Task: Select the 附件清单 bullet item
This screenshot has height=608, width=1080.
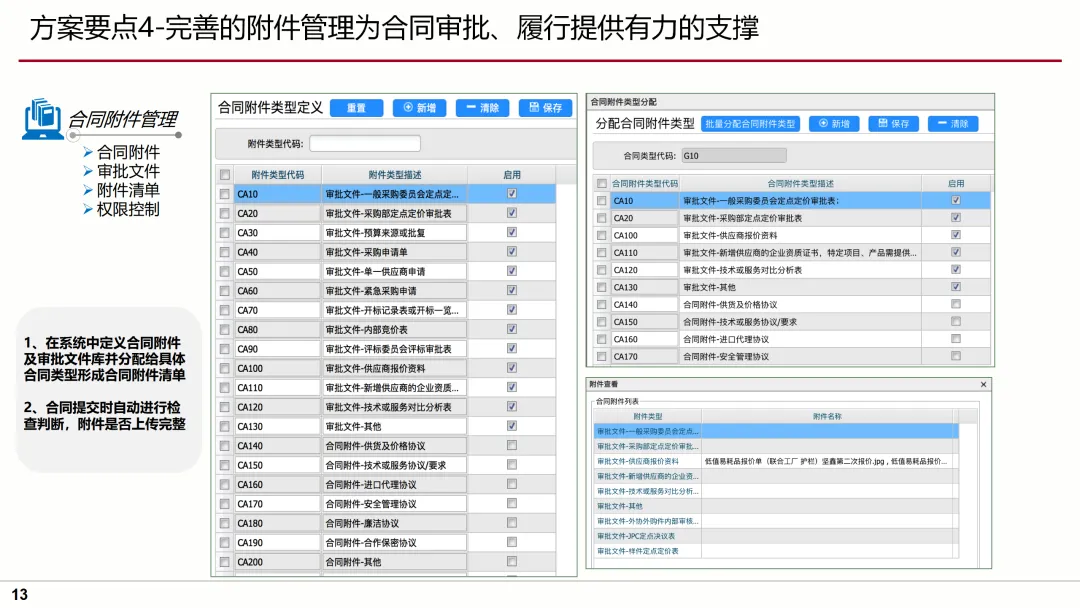Action: (x=128, y=190)
